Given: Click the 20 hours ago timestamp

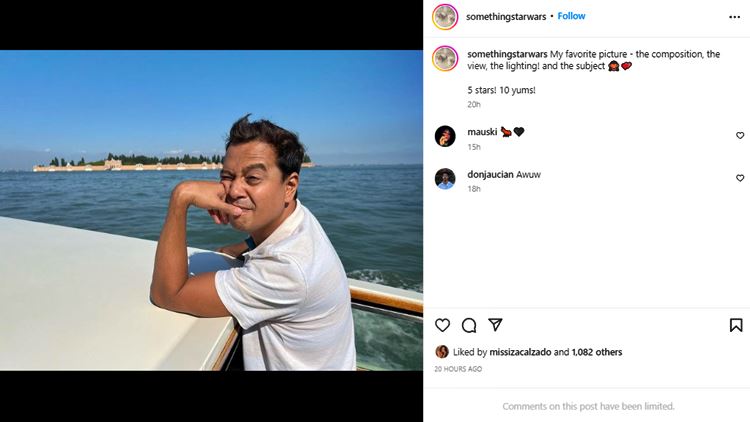Looking at the screenshot, I should point(458,369).
